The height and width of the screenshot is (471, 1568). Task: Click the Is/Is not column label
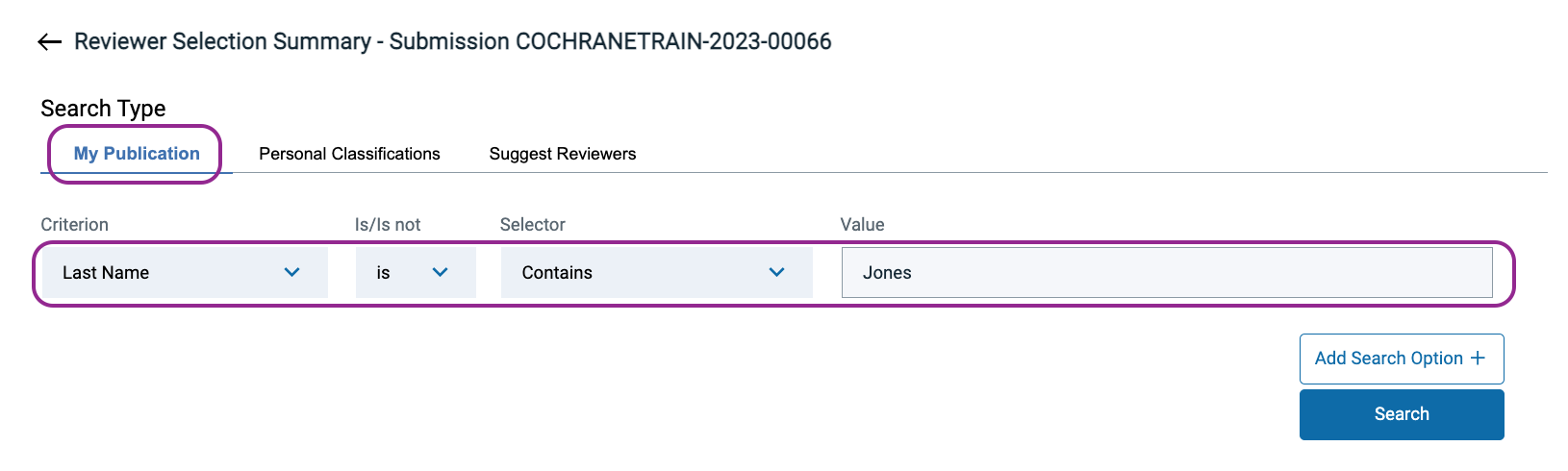(388, 225)
